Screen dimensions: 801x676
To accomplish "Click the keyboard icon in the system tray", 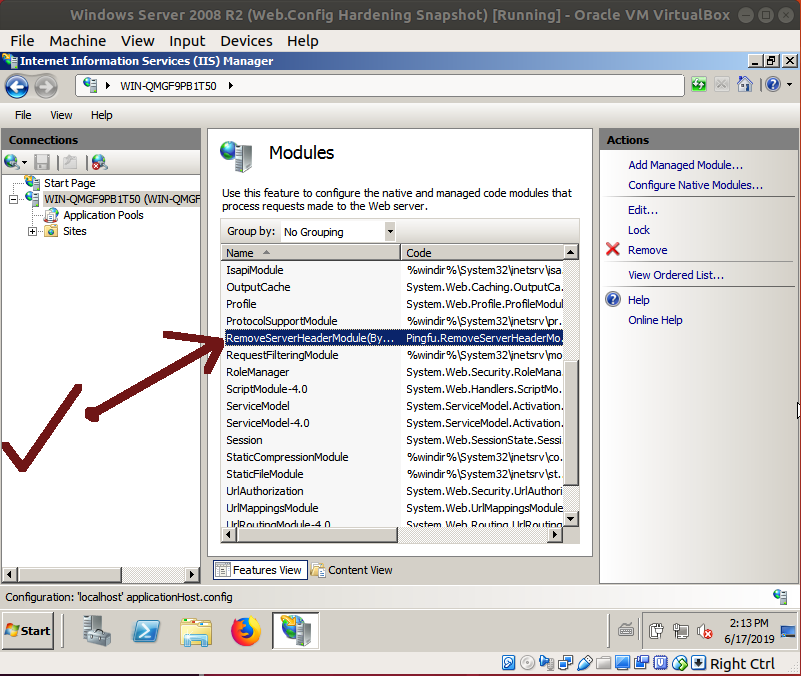I will tap(626, 631).
